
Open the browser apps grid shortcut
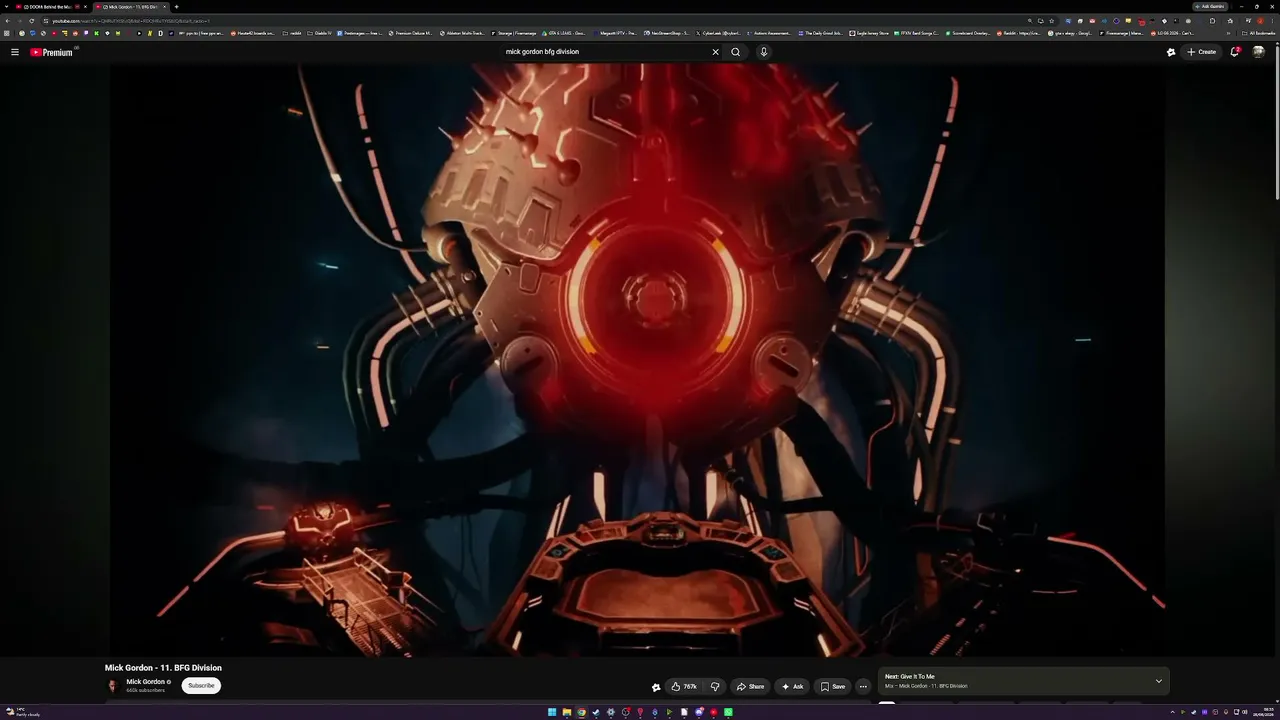coord(8,33)
